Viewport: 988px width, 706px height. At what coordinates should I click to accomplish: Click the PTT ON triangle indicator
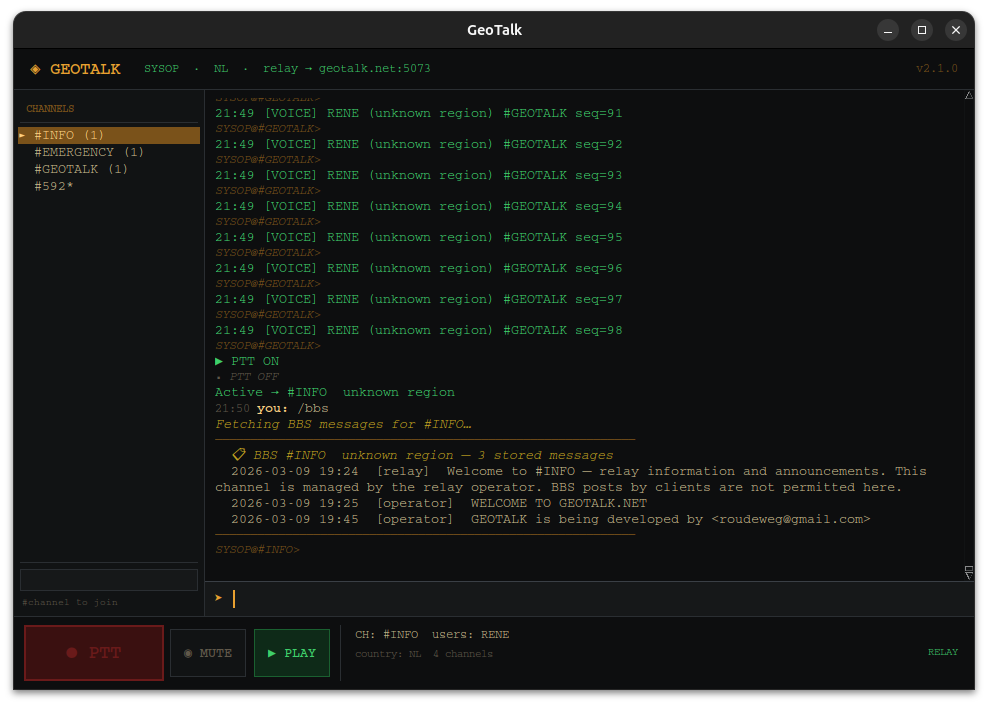point(219,361)
